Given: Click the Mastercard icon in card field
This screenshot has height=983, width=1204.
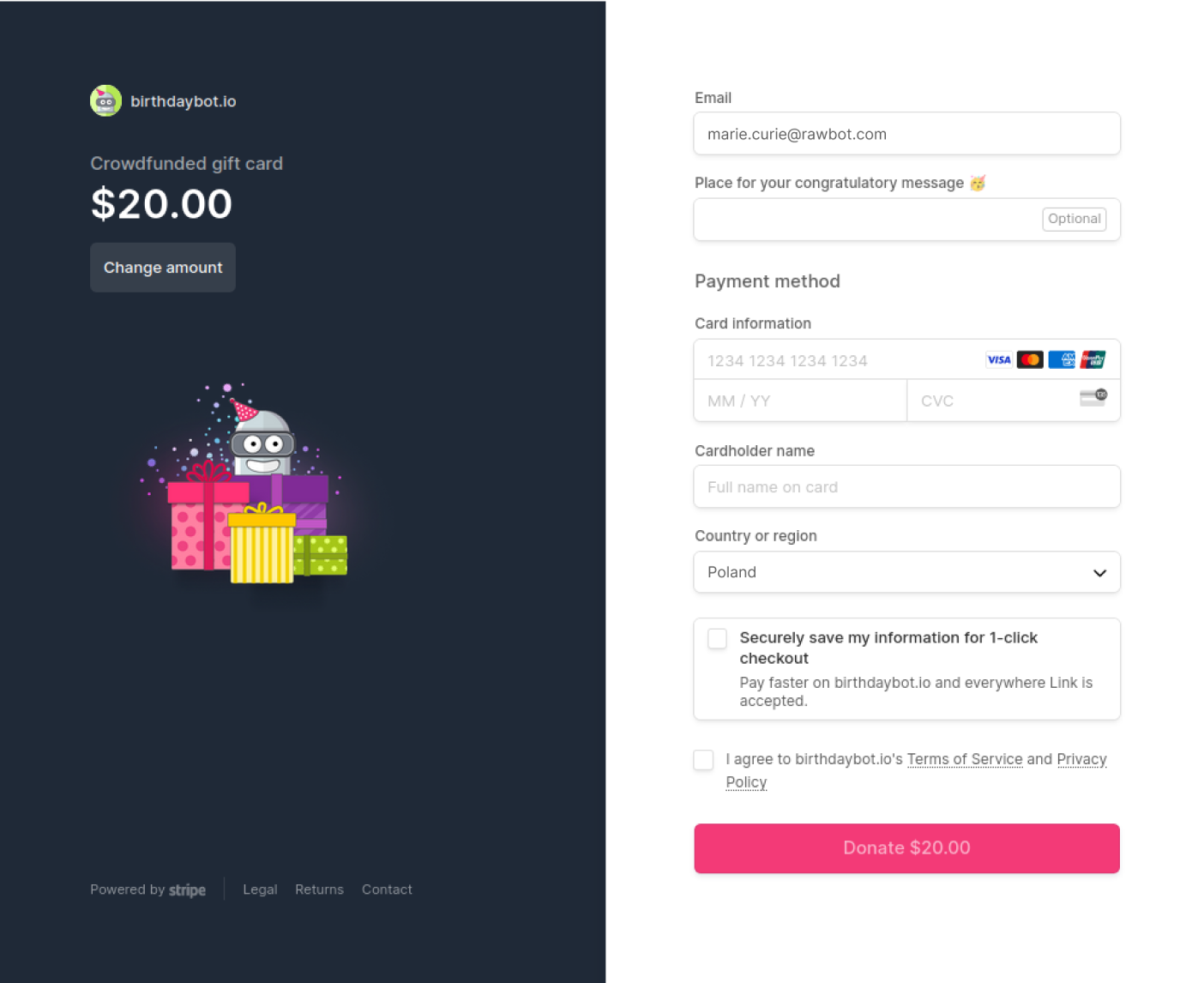Looking at the screenshot, I should click(x=1030, y=359).
